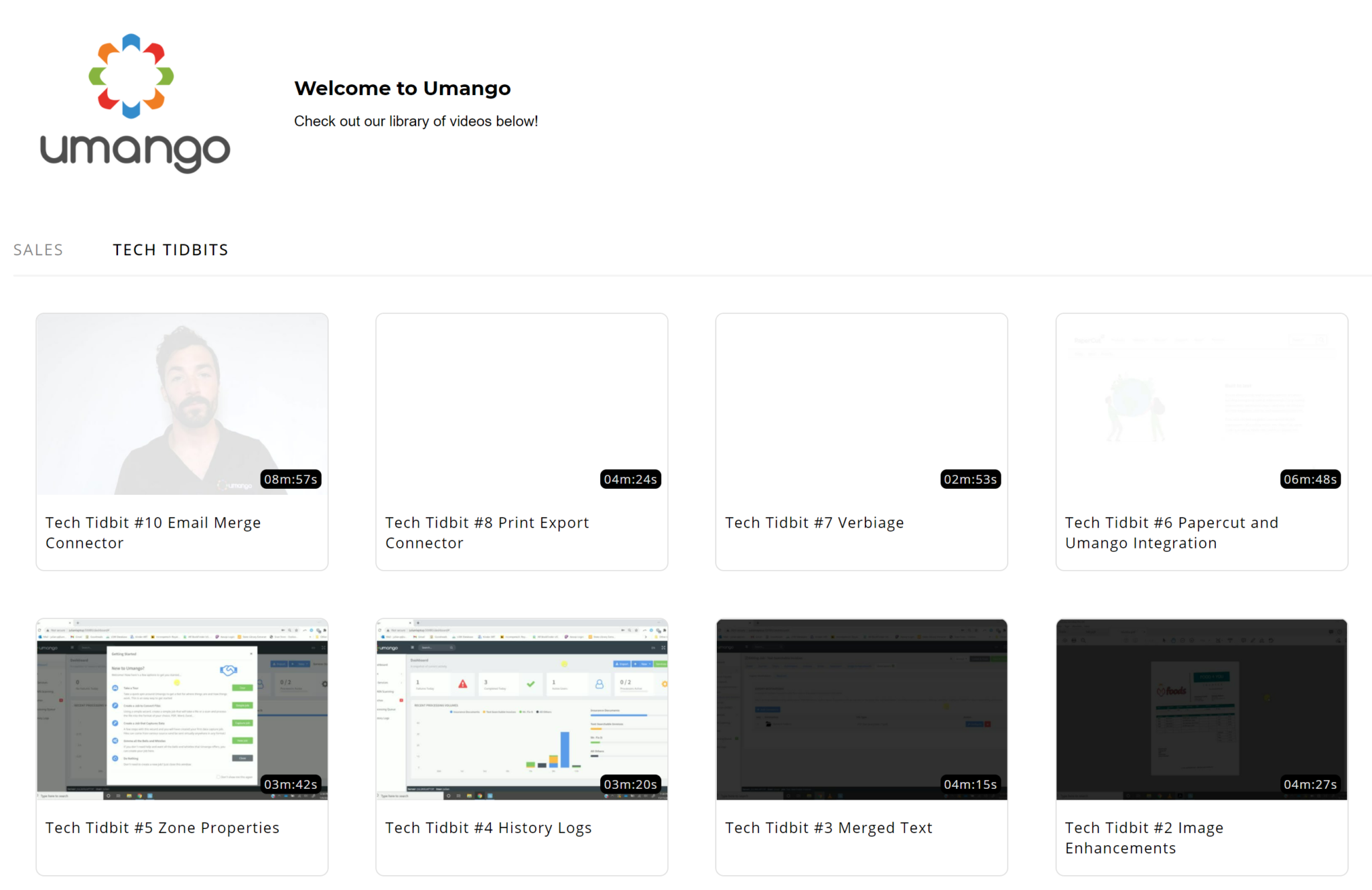Click the 04m:27s duration badge
1372x890 pixels.
tap(1310, 784)
